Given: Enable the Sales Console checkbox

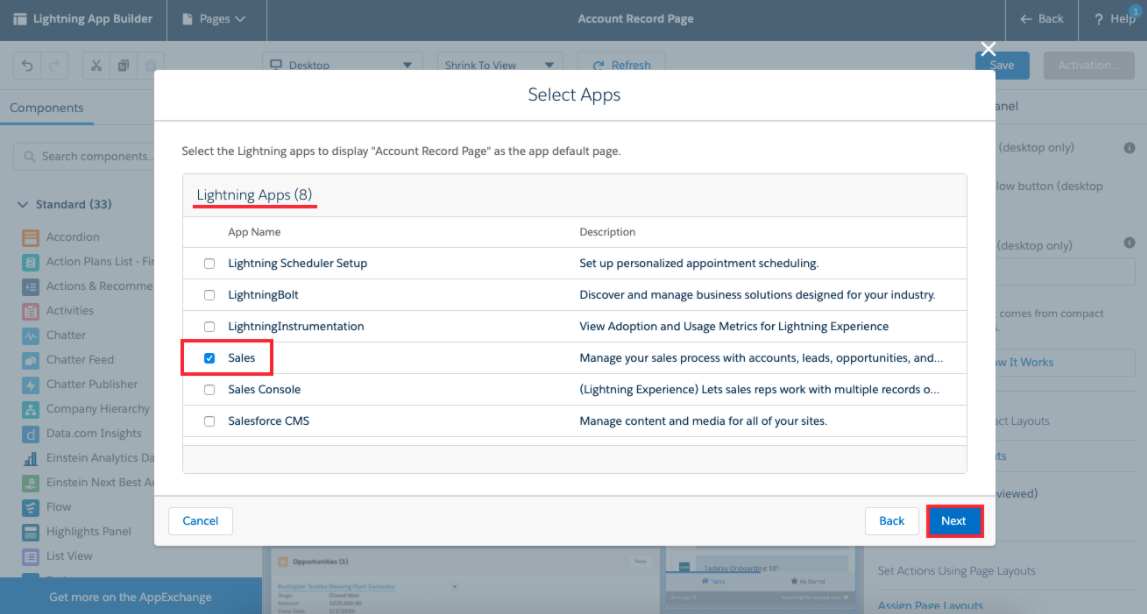Looking at the screenshot, I should (x=209, y=389).
